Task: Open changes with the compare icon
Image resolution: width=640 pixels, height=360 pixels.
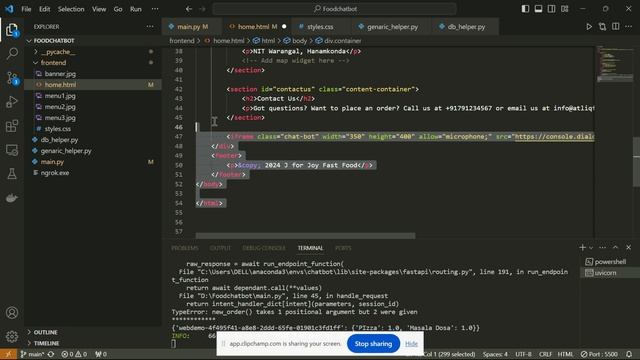Action: click(602, 27)
